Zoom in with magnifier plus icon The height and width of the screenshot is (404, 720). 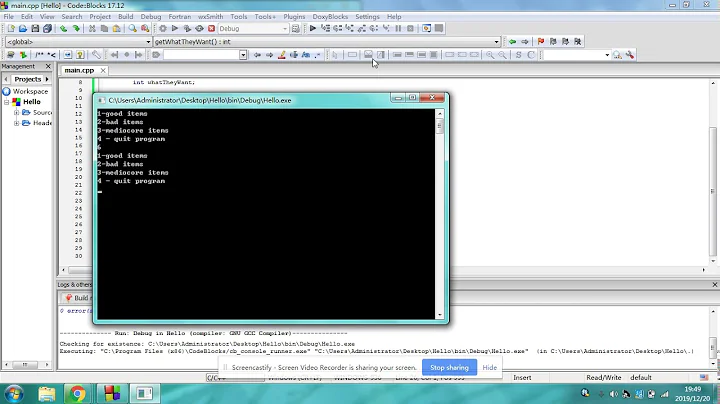(490, 55)
